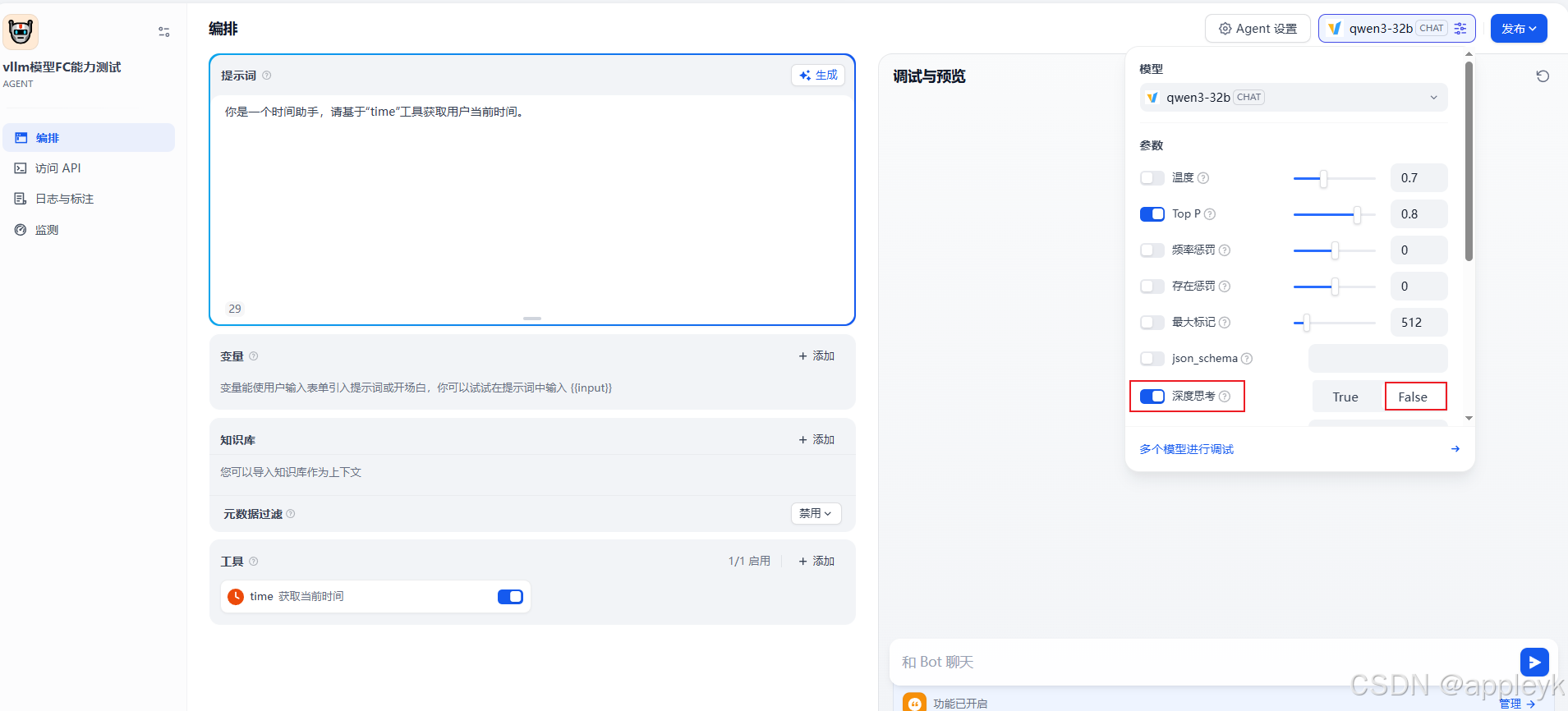Click the time tool clock icon

click(236, 597)
